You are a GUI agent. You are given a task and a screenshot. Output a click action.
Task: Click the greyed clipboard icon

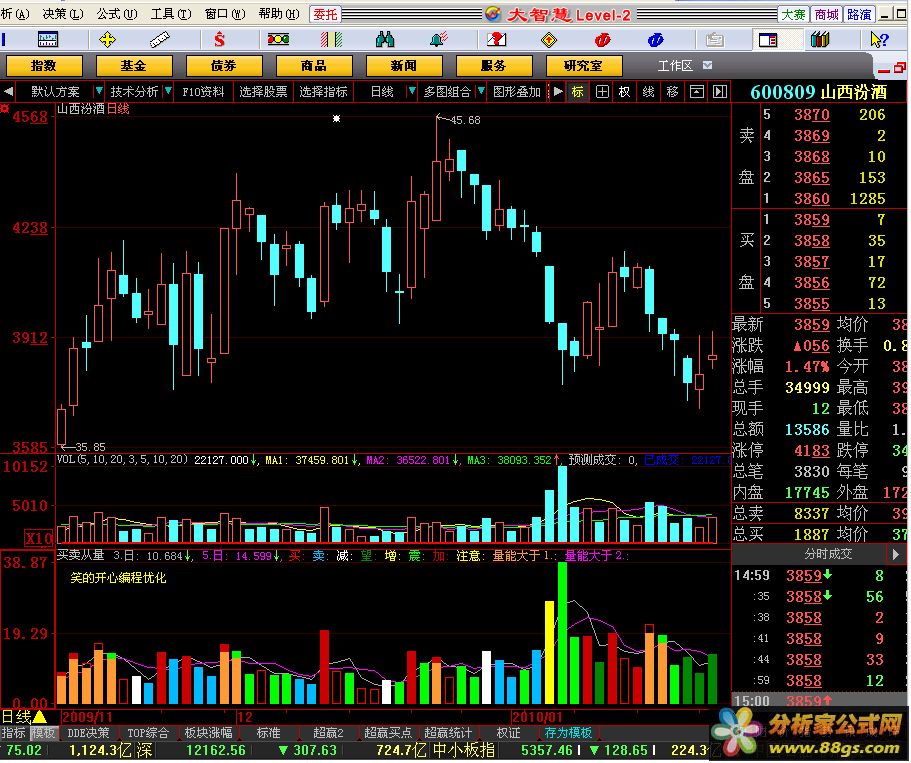pos(714,40)
